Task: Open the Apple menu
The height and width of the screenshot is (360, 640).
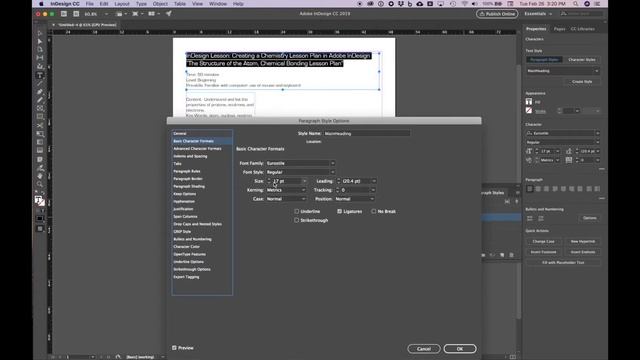Action: coord(41,4)
